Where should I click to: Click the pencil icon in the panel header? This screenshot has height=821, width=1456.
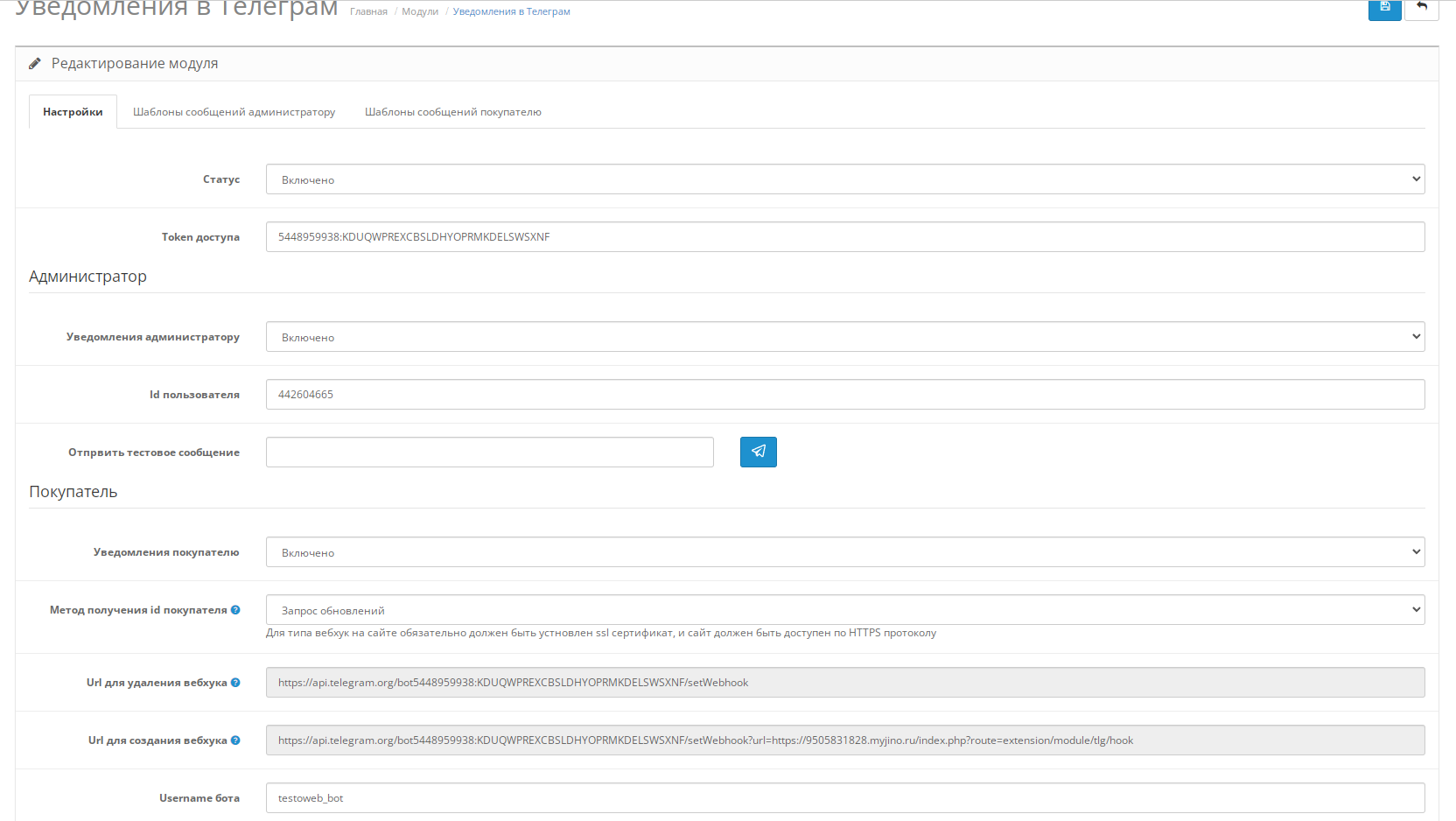pos(35,63)
